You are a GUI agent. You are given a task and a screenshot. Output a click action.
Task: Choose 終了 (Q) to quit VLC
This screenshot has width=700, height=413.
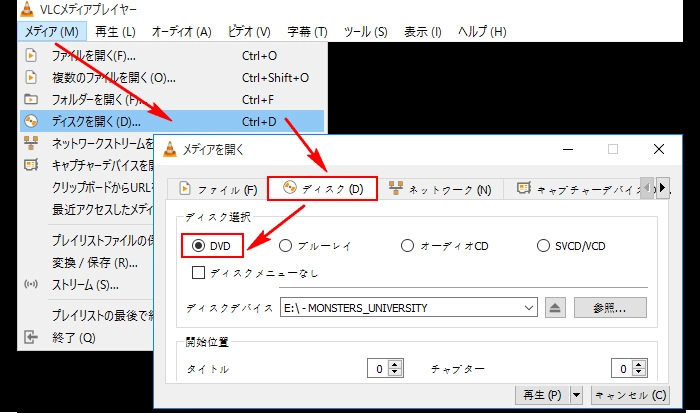point(74,337)
